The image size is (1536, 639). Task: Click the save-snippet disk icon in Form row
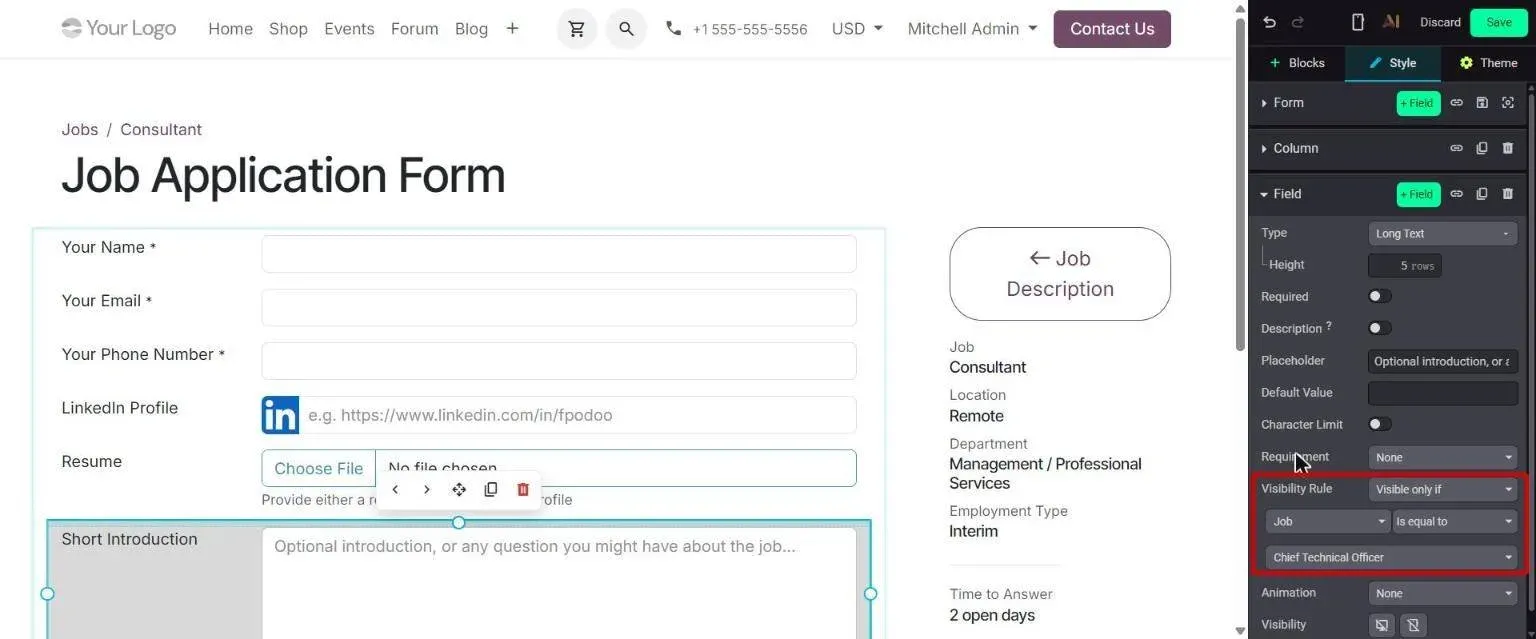(x=1482, y=103)
